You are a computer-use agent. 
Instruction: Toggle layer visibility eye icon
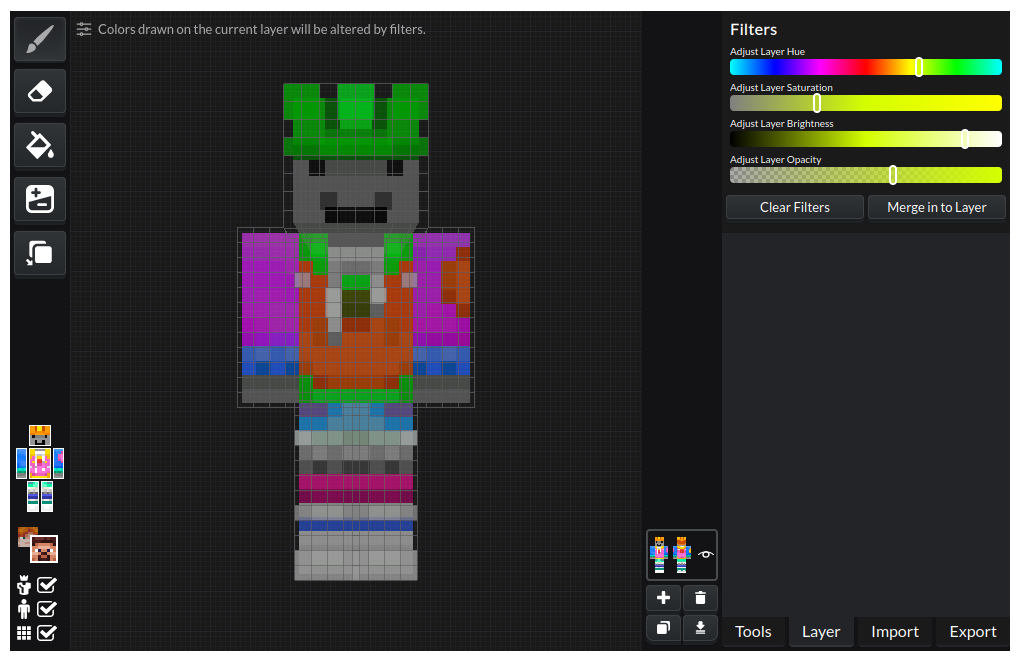pyautogui.click(x=706, y=554)
